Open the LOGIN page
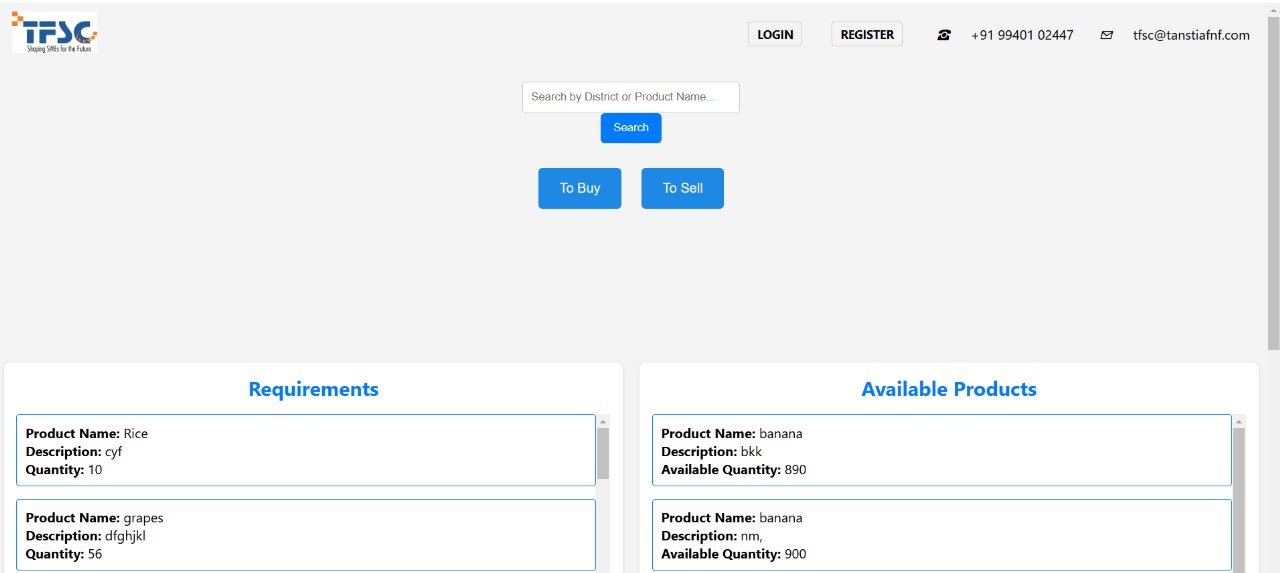The width and height of the screenshot is (1280, 573). 774,35
